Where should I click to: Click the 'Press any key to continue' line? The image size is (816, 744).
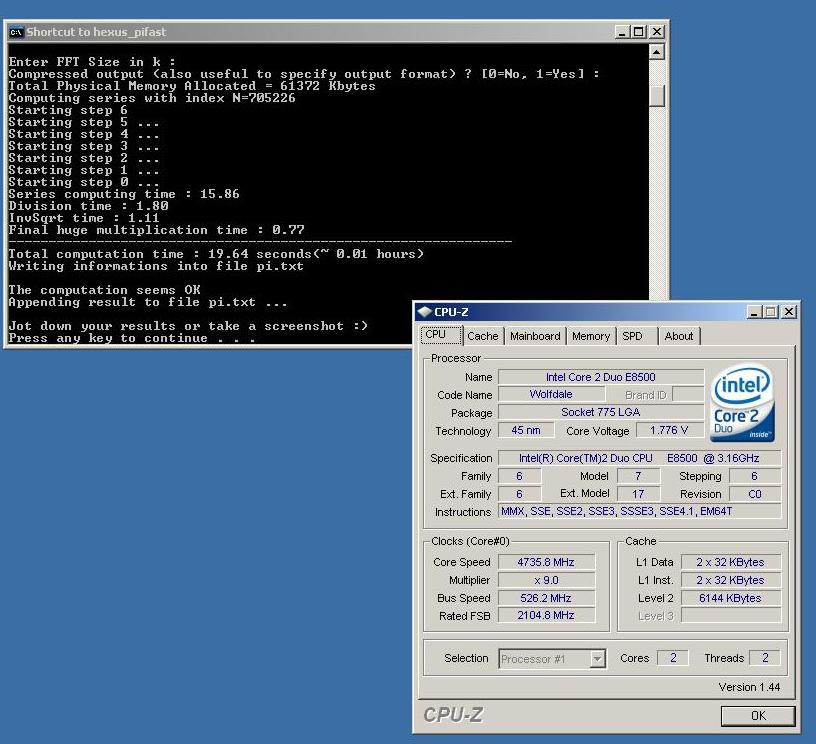[x=132, y=338]
